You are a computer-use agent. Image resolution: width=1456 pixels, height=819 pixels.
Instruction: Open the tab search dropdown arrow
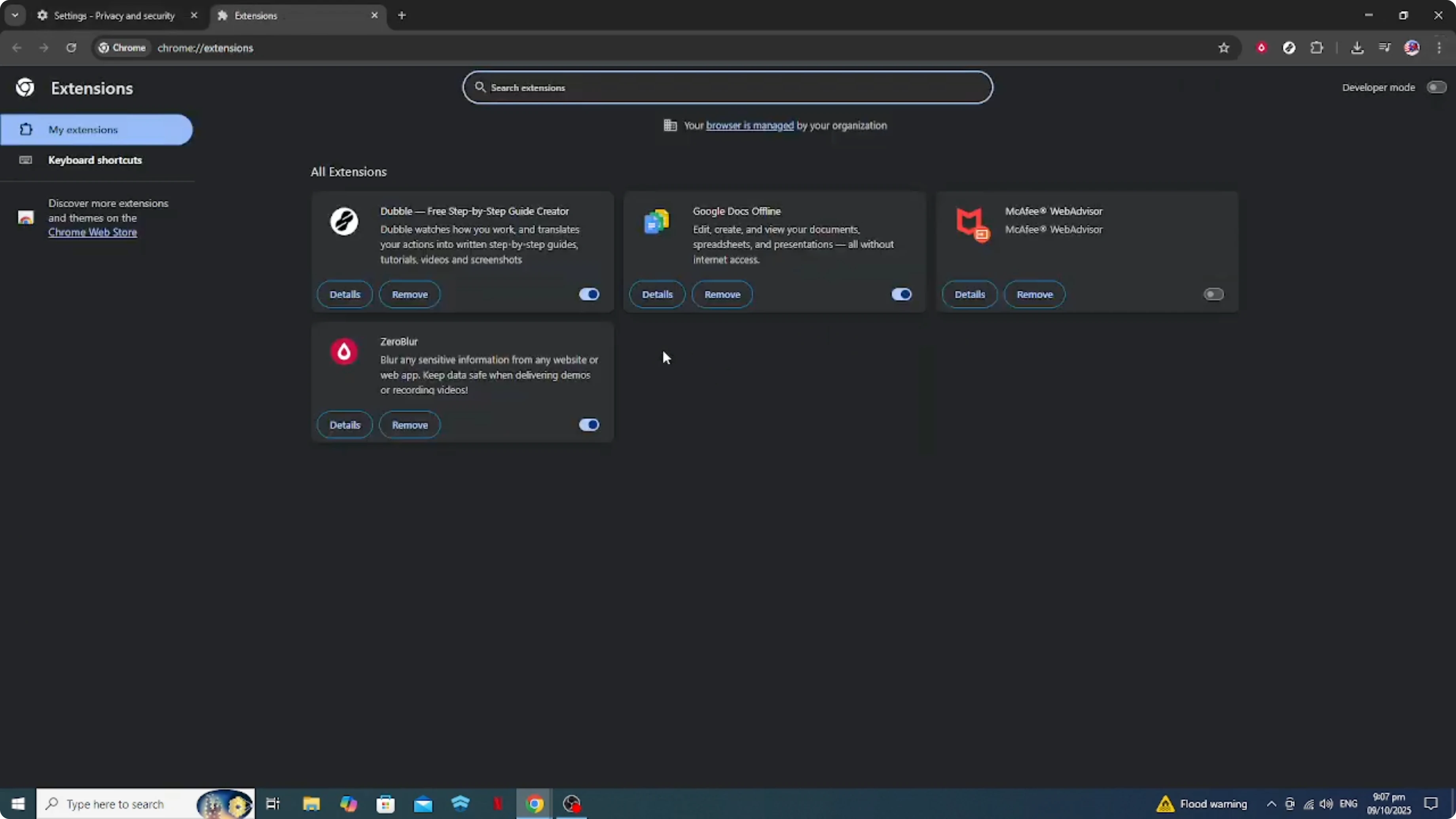pyautogui.click(x=15, y=15)
